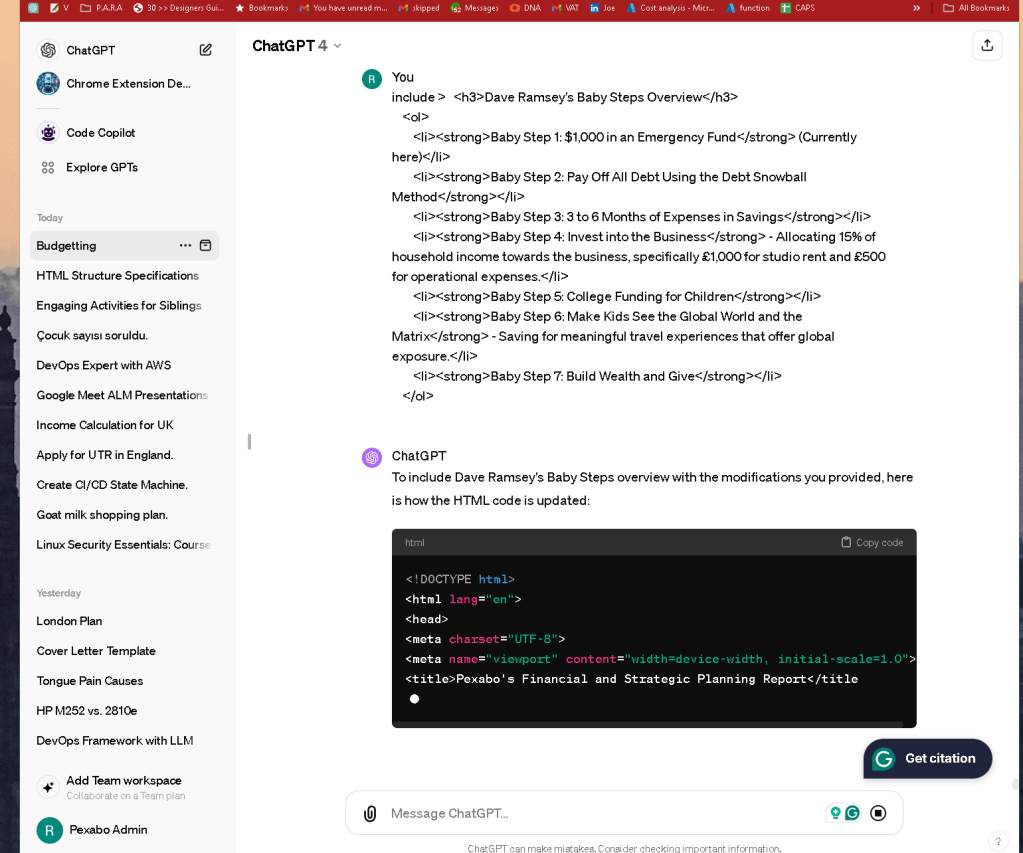
Task: Open Goat milk shopping plan chat
Action: click(124, 515)
